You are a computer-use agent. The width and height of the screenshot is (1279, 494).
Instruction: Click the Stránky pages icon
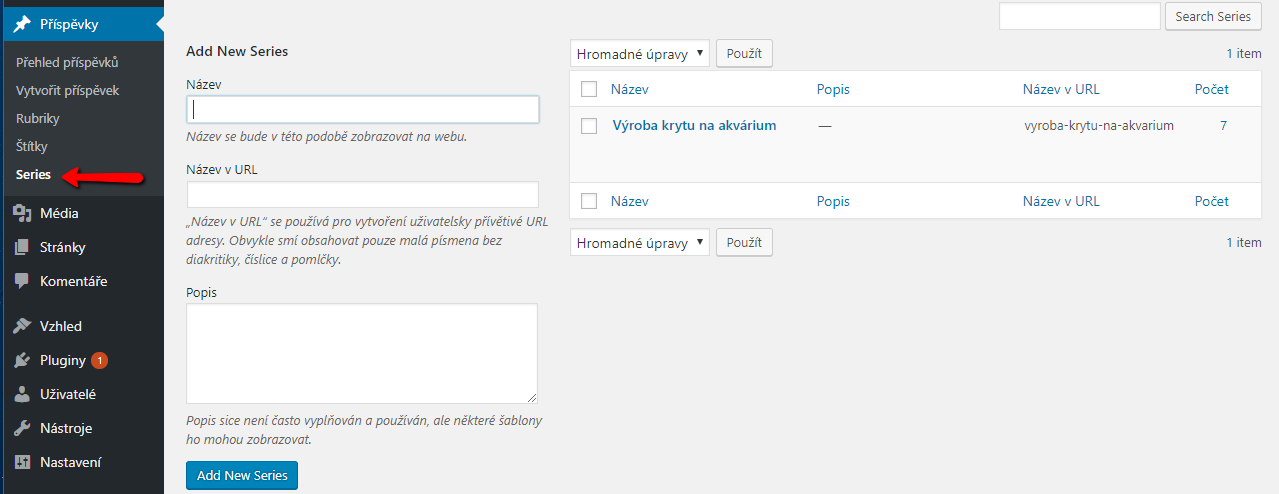[x=22, y=247]
